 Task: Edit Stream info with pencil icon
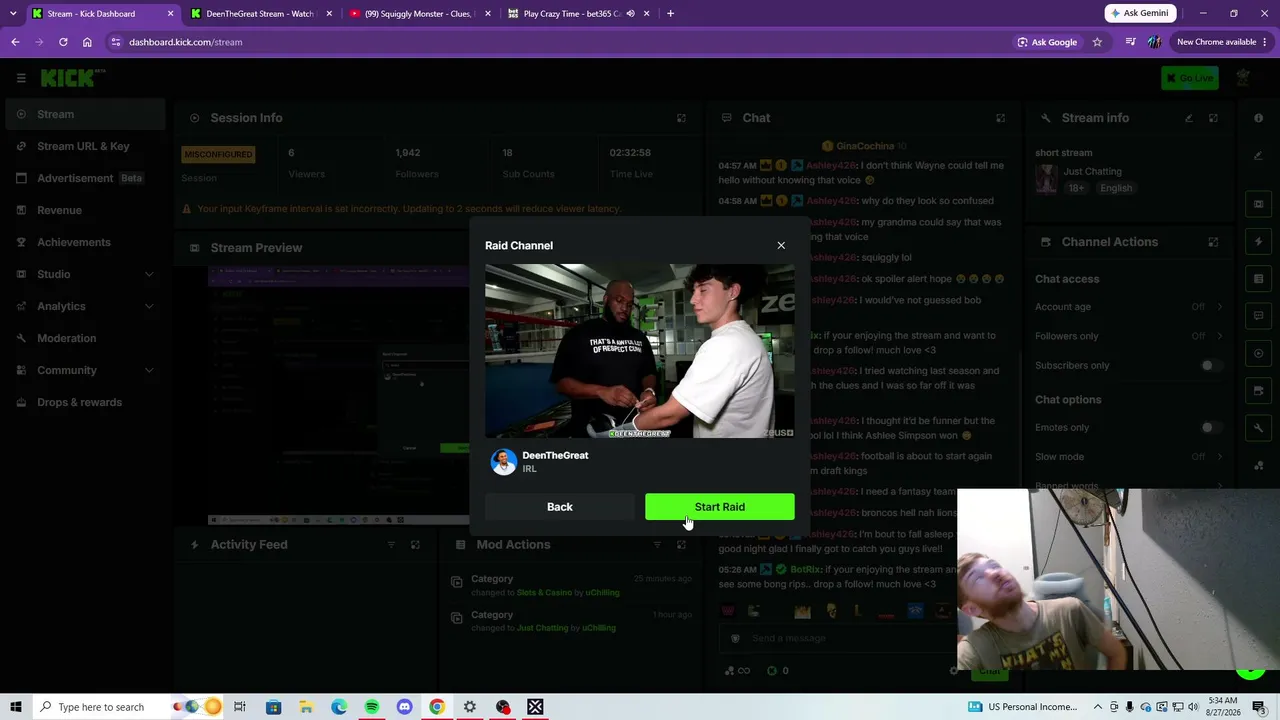(1189, 118)
